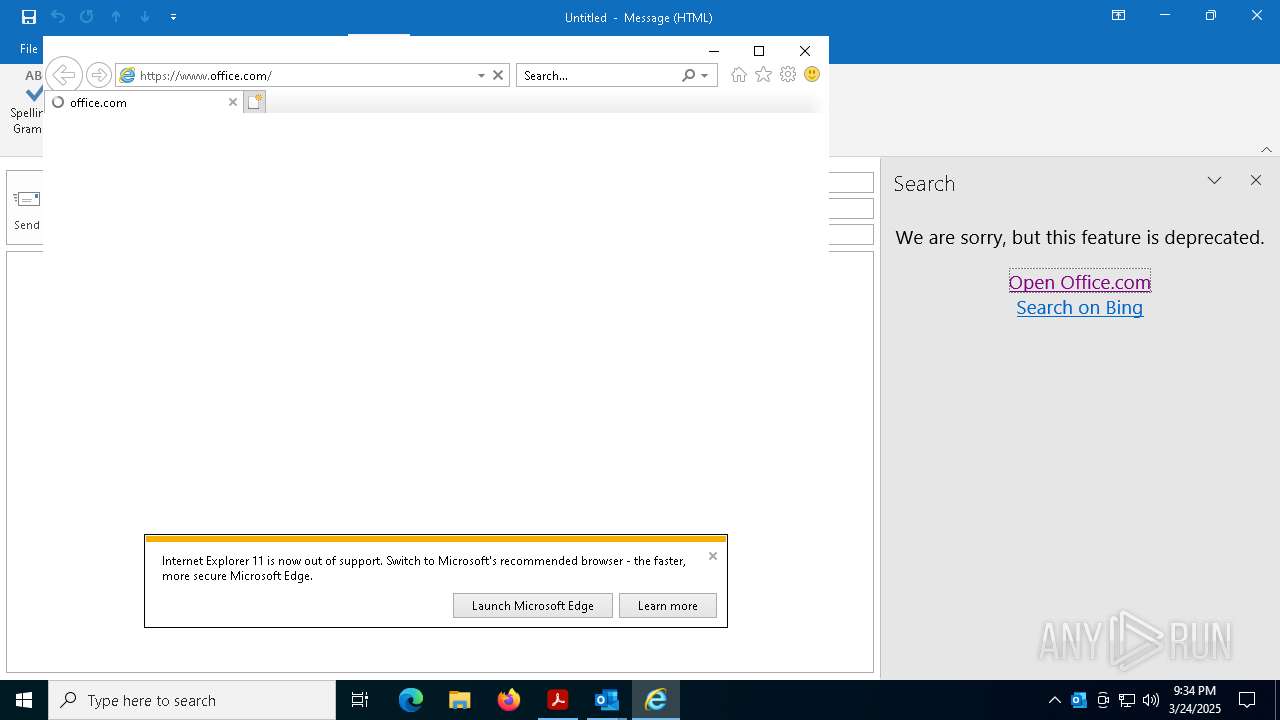The height and width of the screenshot is (720, 1280).
Task: Open IE Tools gear icon
Action: pyautogui.click(x=788, y=75)
